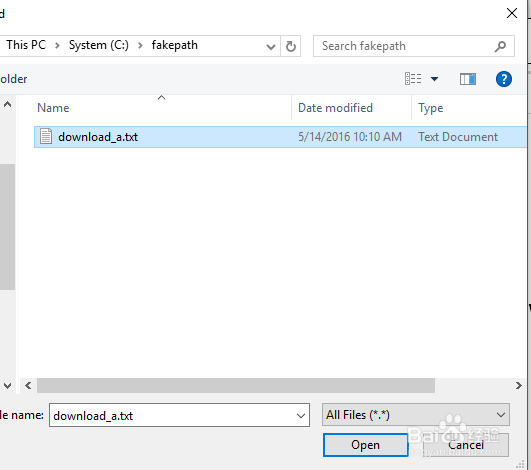Expand the chevron after This PC
The width and height of the screenshot is (531, 470).
57,45
